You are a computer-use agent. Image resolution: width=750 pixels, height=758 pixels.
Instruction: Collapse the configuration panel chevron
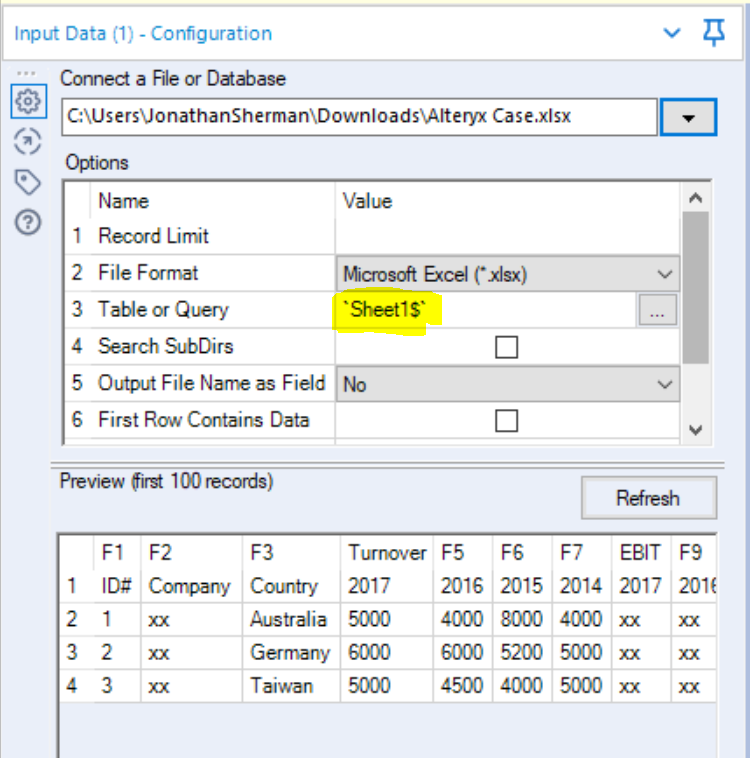click(673, 33)
